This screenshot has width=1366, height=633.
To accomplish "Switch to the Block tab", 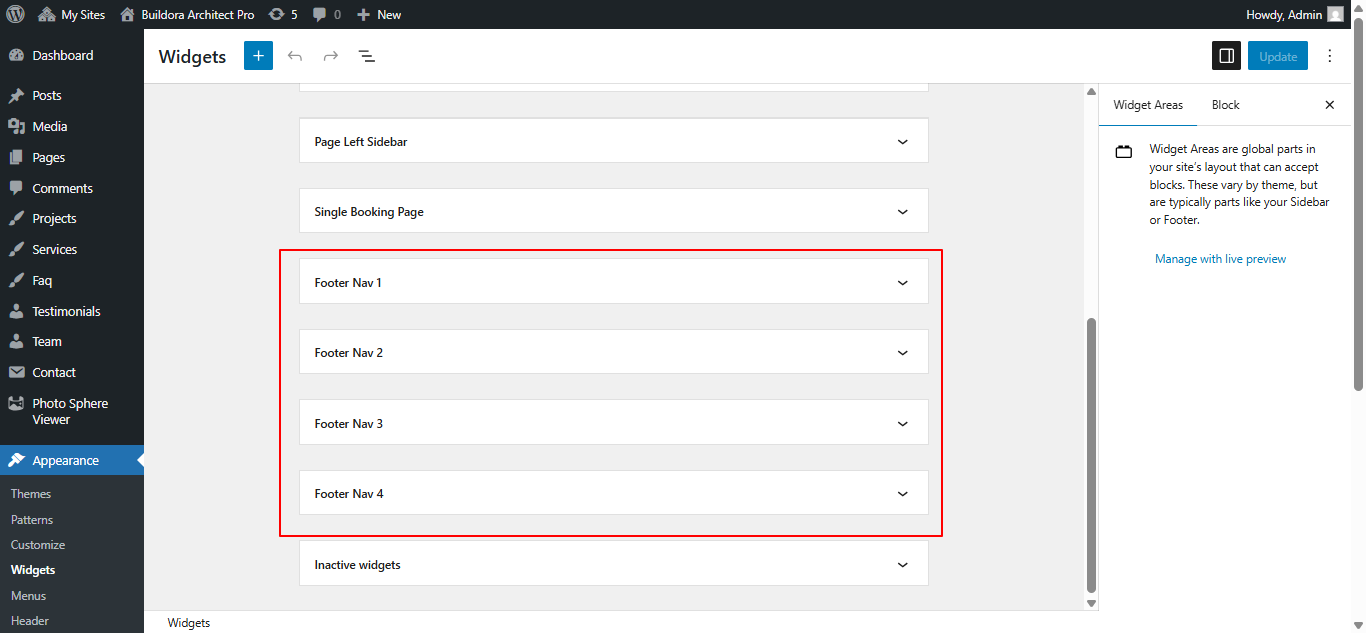I will 1225,104.
